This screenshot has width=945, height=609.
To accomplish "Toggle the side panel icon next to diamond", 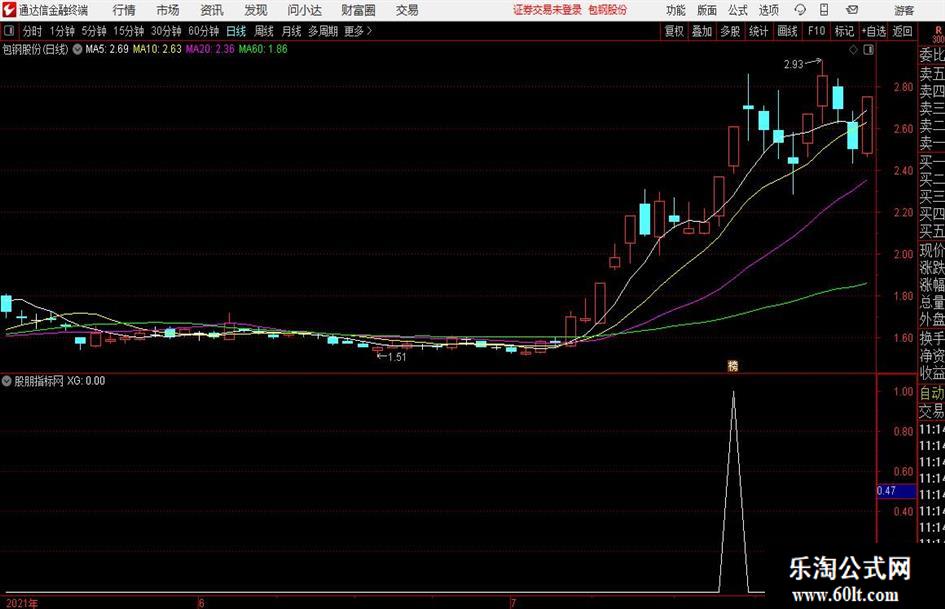I will pyautogui.click(x=868, y=50).
